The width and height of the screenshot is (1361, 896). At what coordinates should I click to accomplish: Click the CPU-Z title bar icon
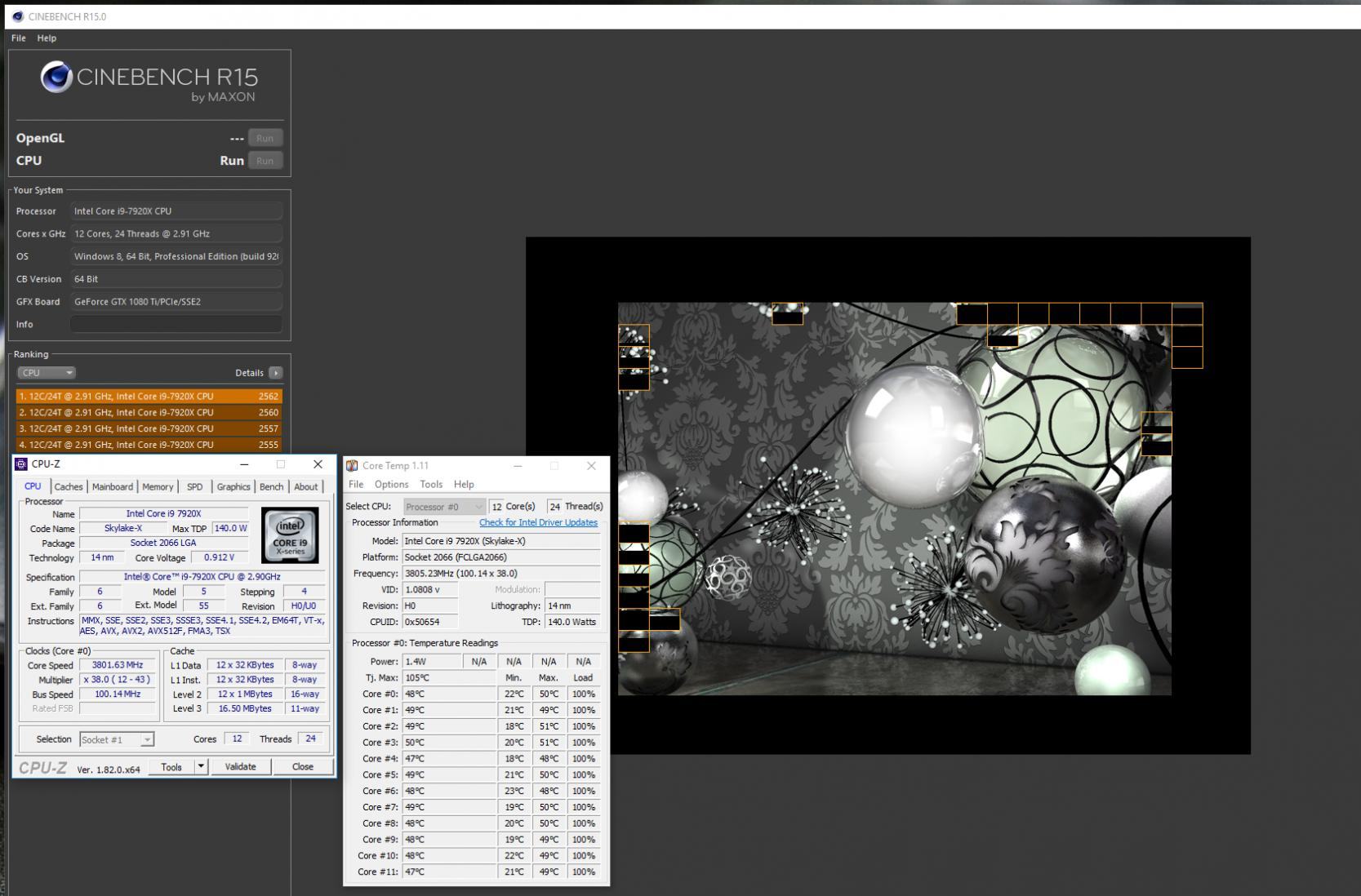(x=22, y=464)
